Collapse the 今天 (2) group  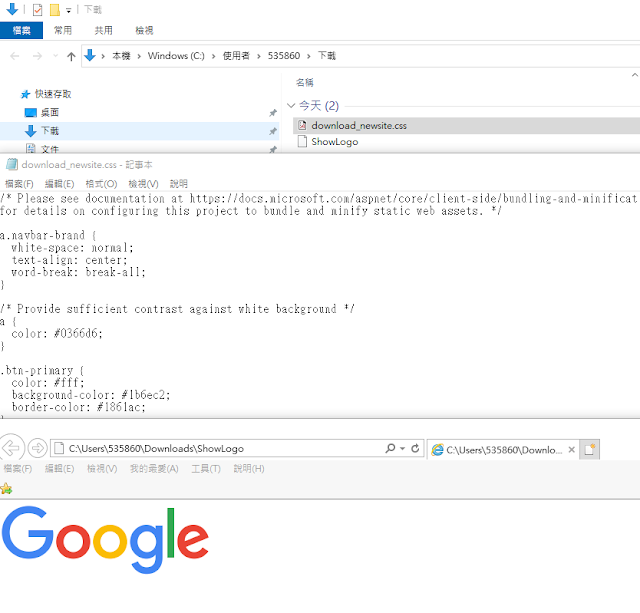coord(291,106)
